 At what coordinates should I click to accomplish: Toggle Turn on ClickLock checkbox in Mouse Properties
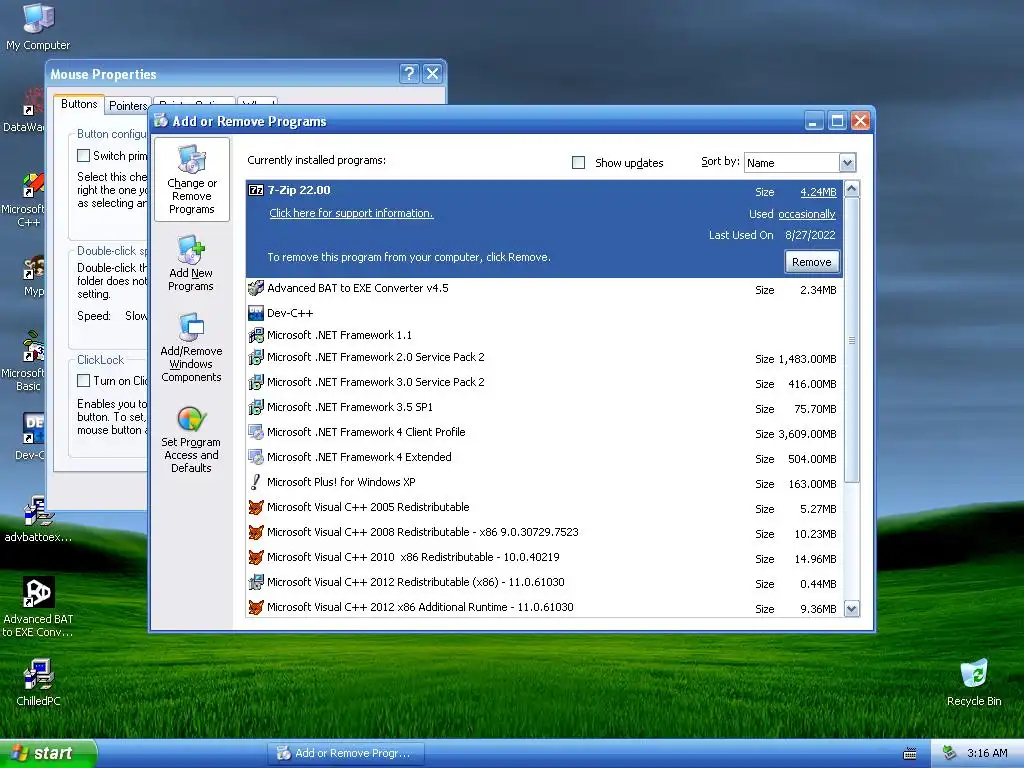coord(84,381)
